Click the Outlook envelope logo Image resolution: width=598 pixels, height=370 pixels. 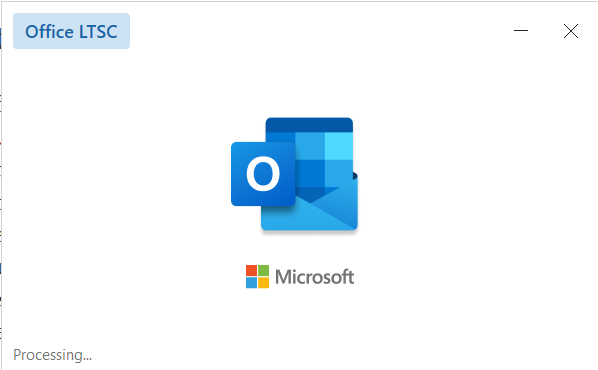(294, 174)
